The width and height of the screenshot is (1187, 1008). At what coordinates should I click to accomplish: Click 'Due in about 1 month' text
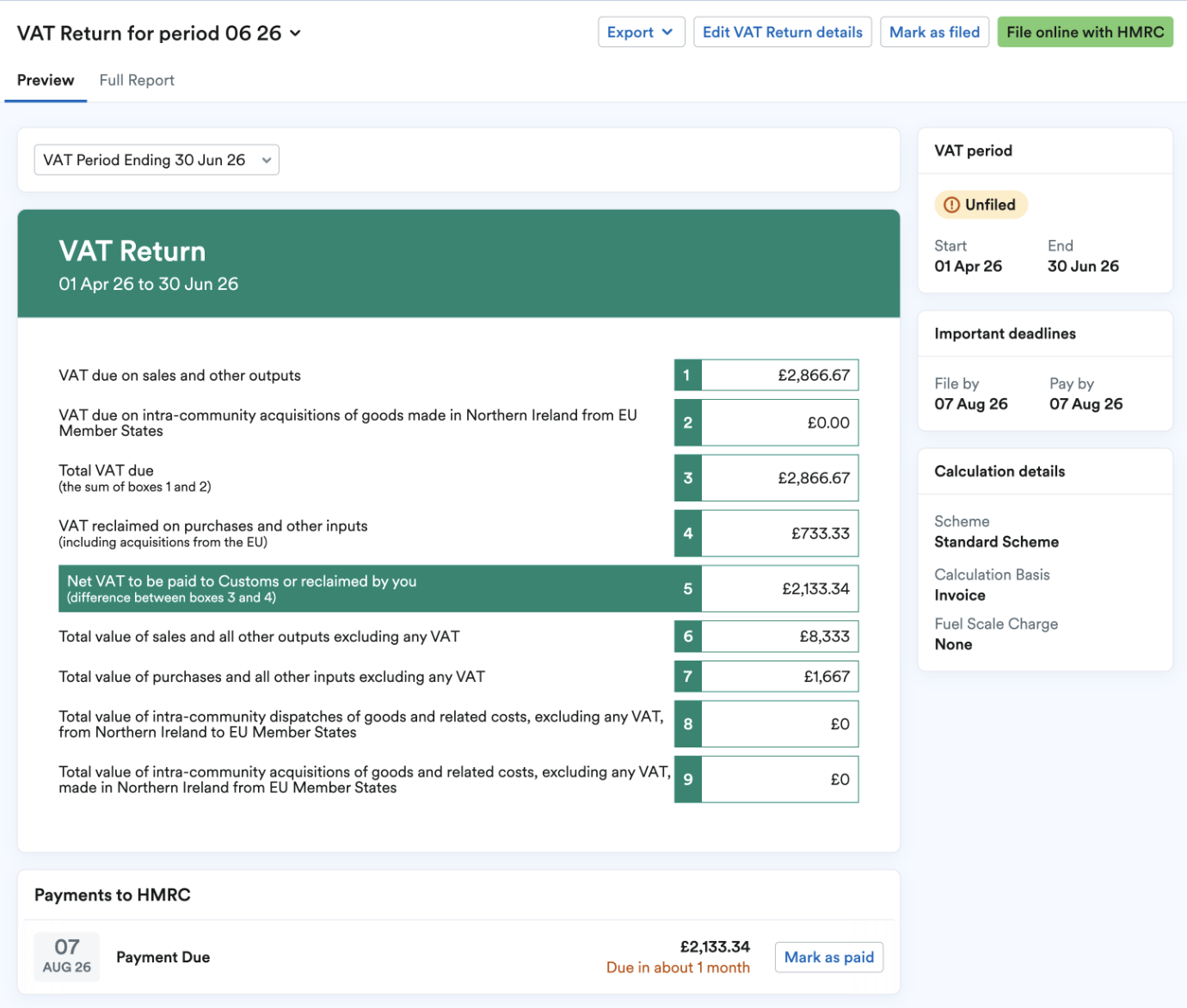tap(678, 968)
